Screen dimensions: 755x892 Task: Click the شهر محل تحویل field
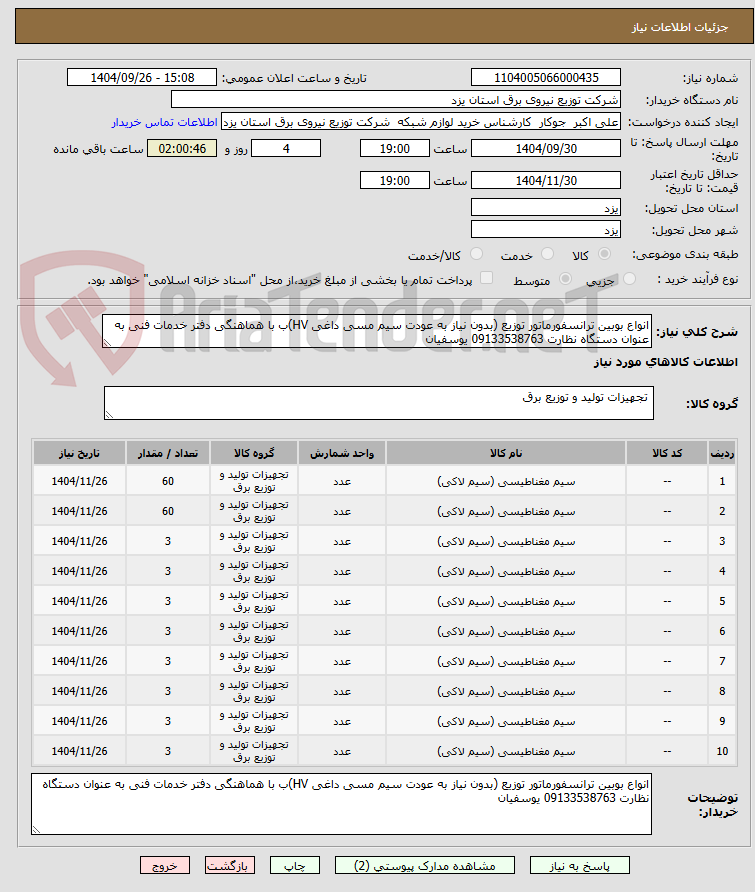tap(546, 229)
